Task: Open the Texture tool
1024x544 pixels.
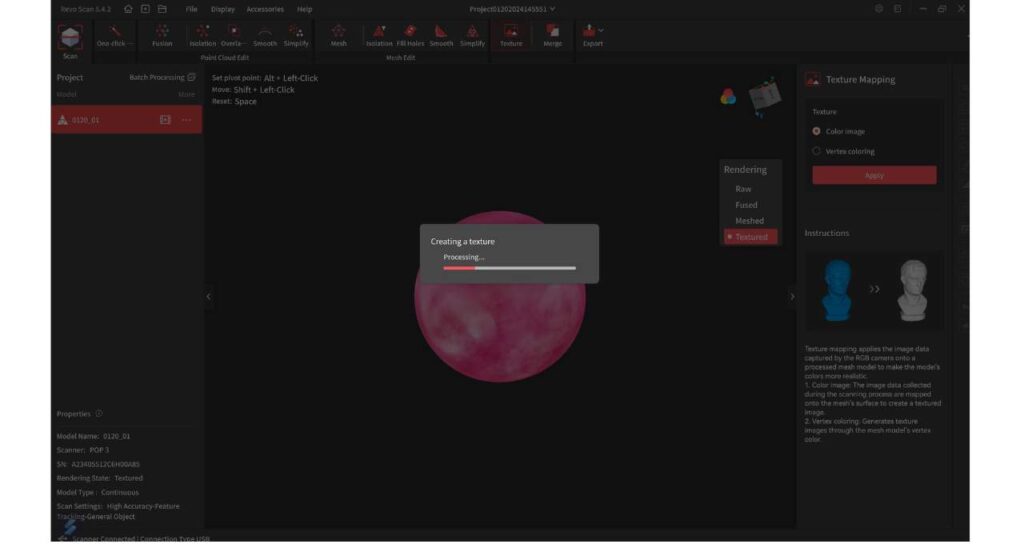Action: pos(511,37)
